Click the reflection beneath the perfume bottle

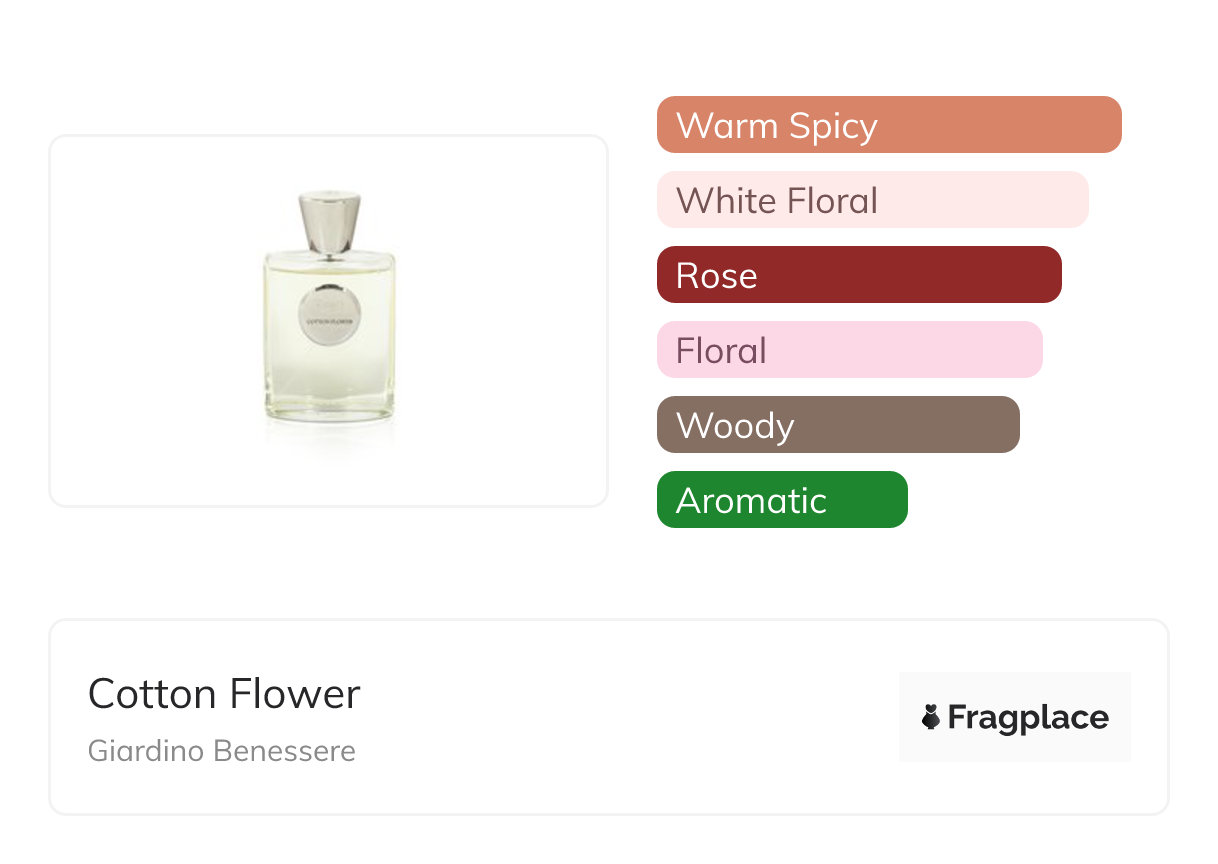(x=329, y=436)
